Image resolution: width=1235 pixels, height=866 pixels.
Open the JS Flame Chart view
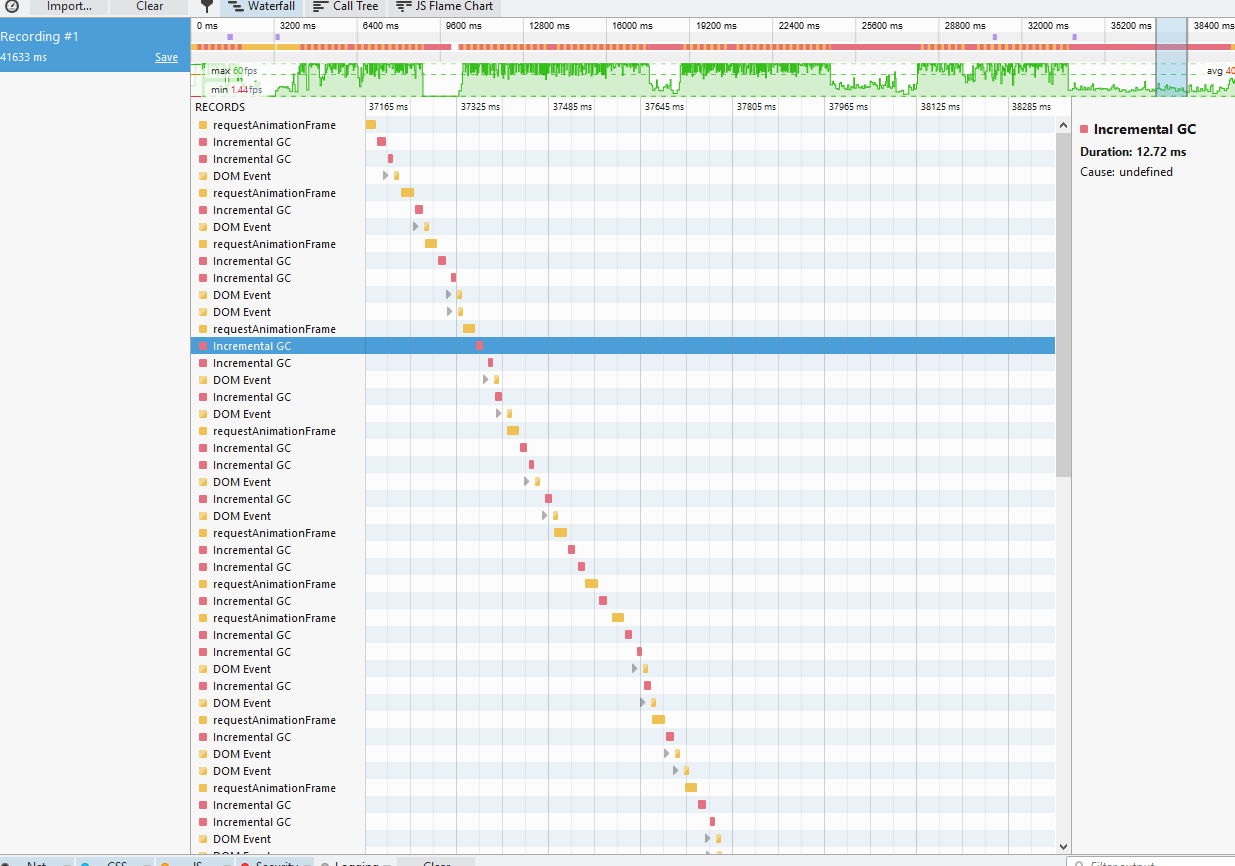[445, 6]
